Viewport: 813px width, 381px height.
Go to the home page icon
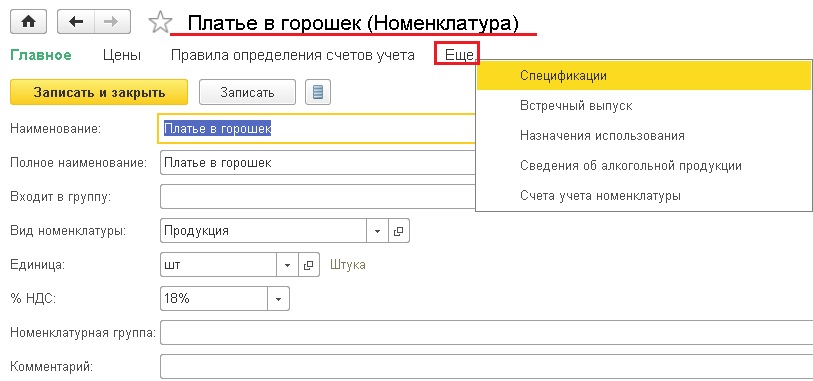pos(29,22)
